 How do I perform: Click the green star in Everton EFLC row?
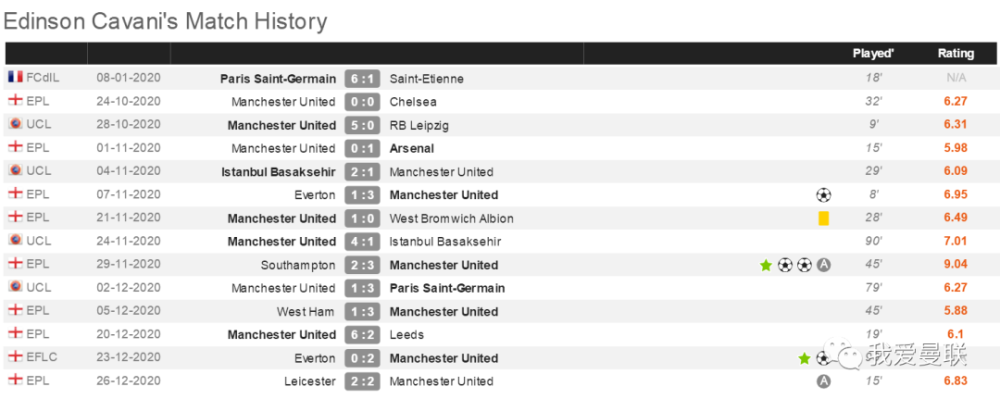tap(804, 359)
